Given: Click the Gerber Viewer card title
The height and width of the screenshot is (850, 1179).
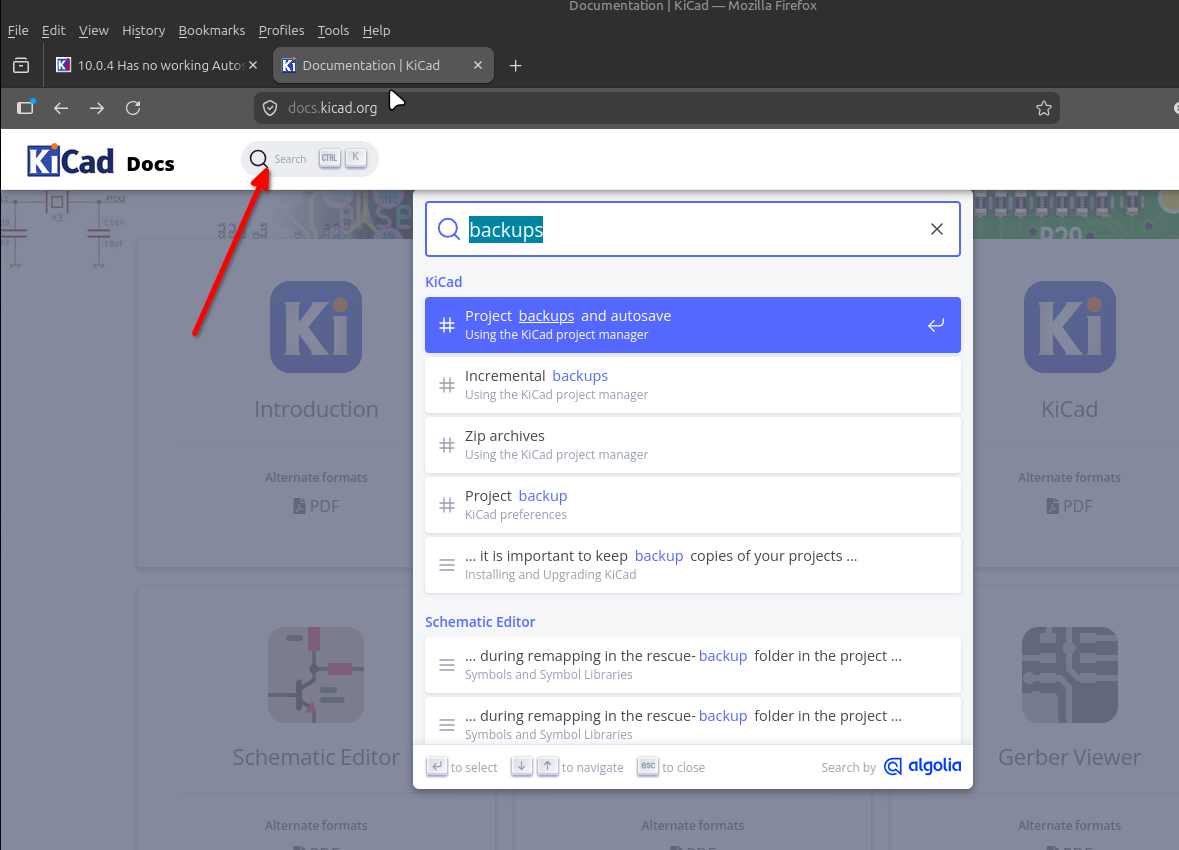Looking at the screenshot, I should coord(1069,757).
